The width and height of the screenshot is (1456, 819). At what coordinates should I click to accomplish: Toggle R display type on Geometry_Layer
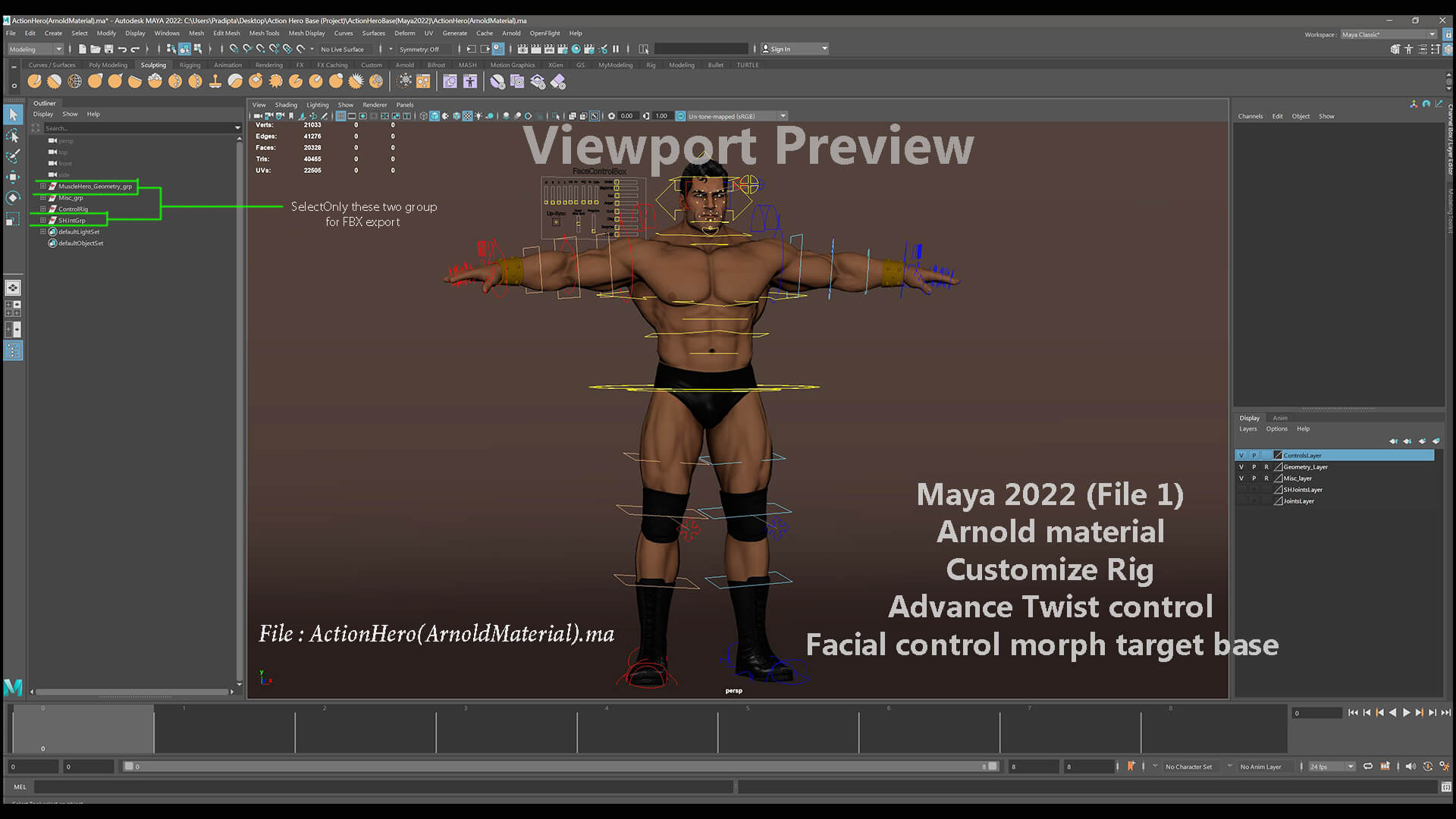click(1266, 467)
